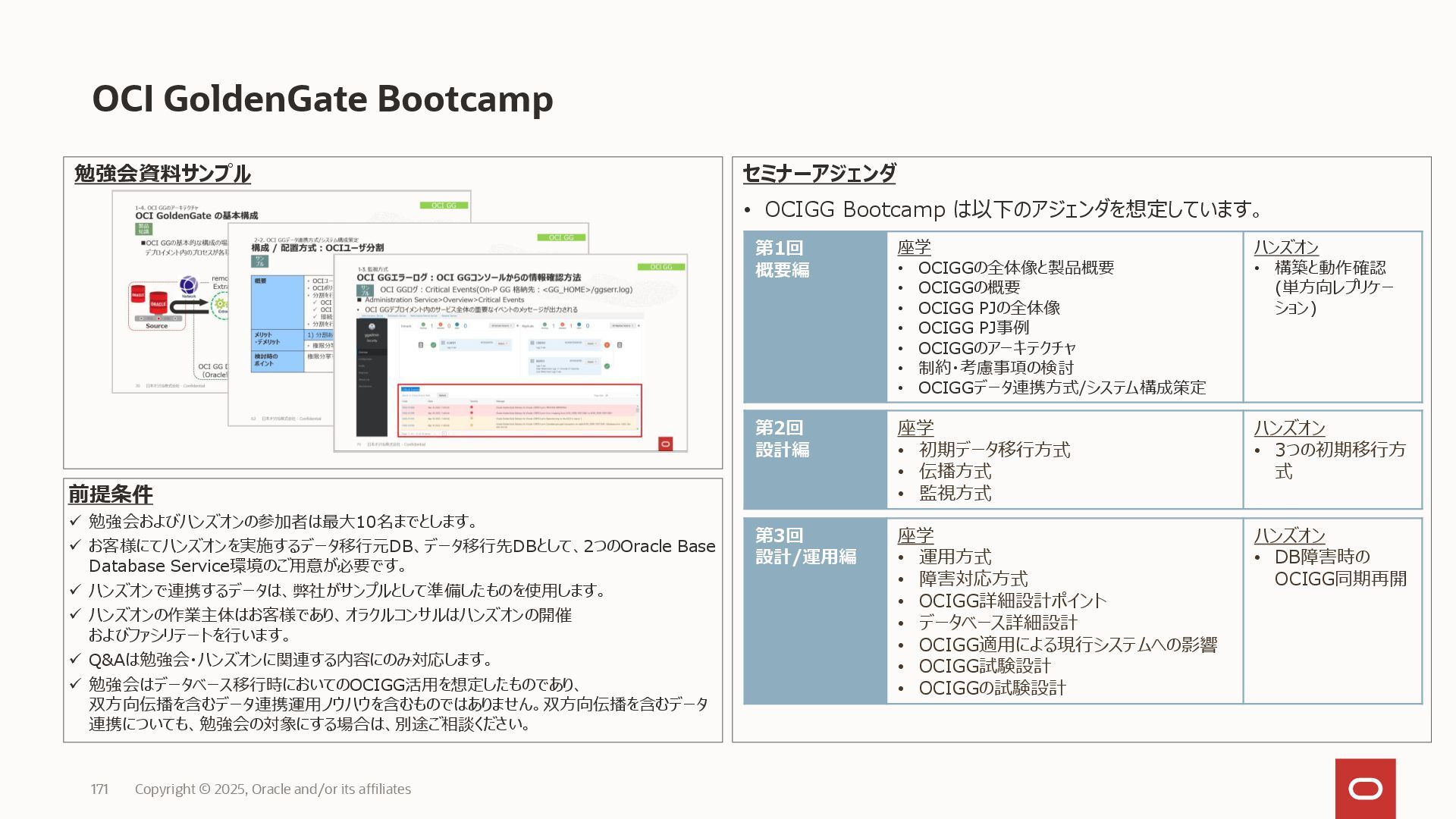1456x819 pixels.
Task: Click checkmark beside Oracle Base Database Service line
Action: pos(75,545)
